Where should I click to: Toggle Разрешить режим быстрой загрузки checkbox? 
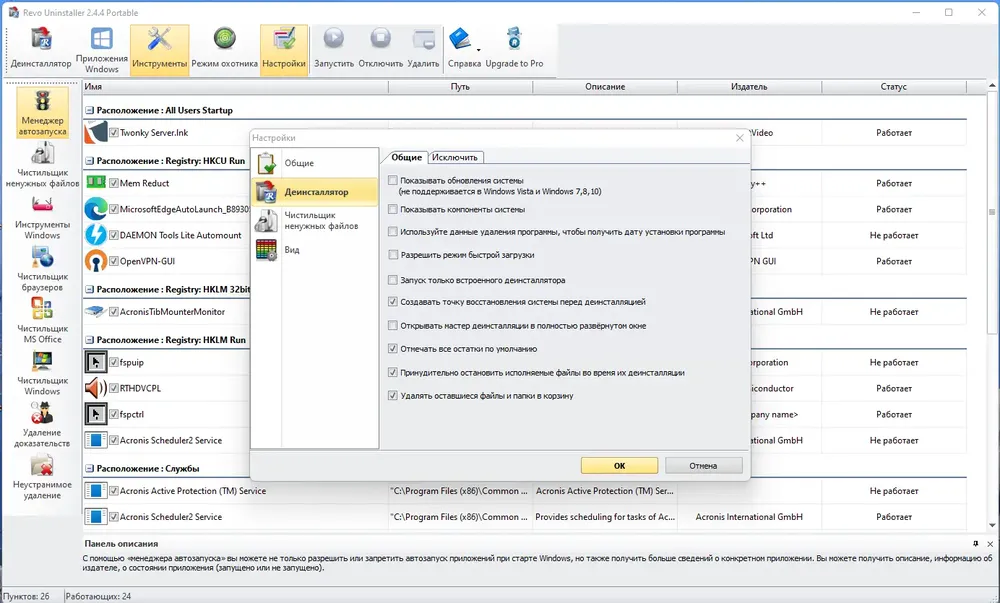pyautogui.click(x=393, y=254)
